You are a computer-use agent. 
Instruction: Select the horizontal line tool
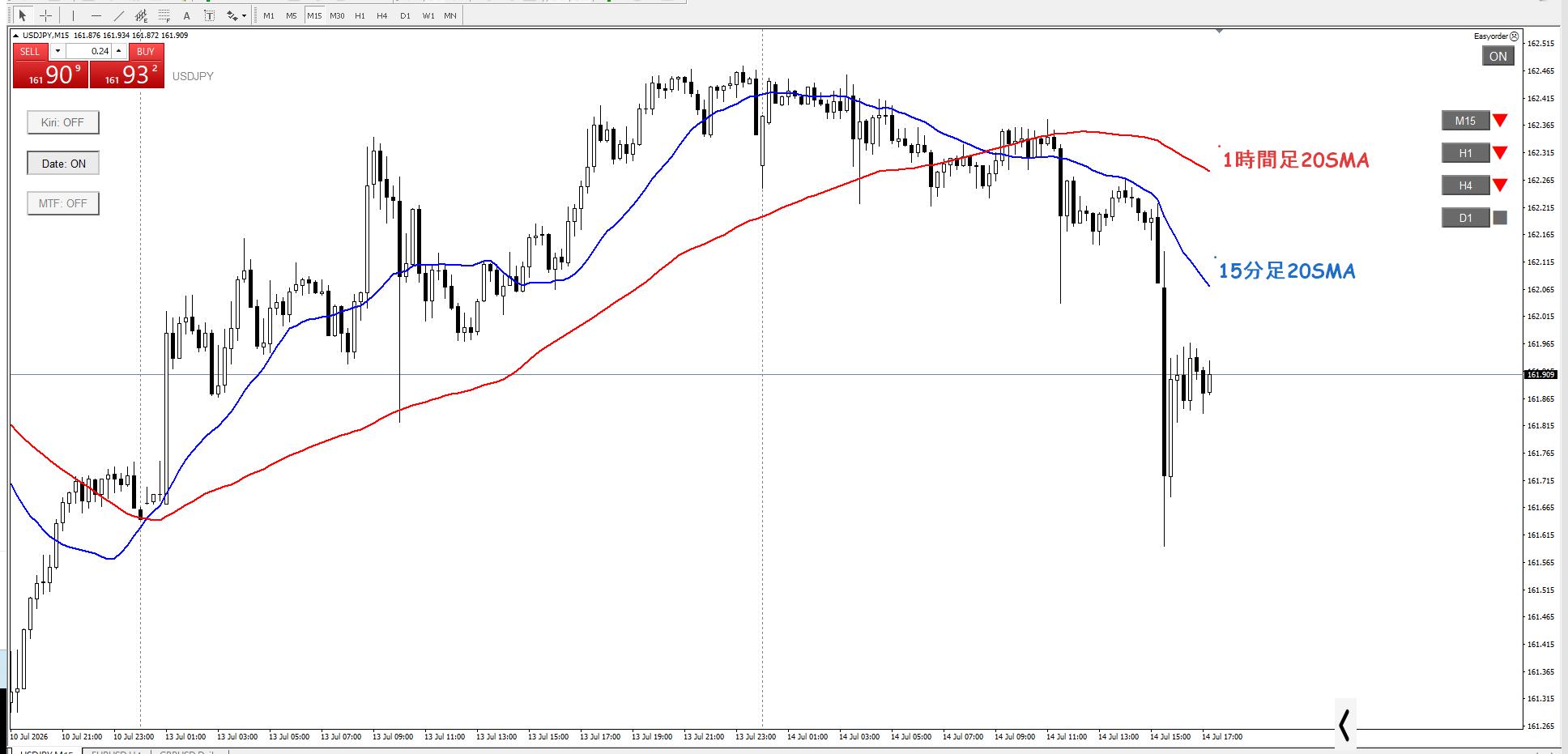pos(96,15)
